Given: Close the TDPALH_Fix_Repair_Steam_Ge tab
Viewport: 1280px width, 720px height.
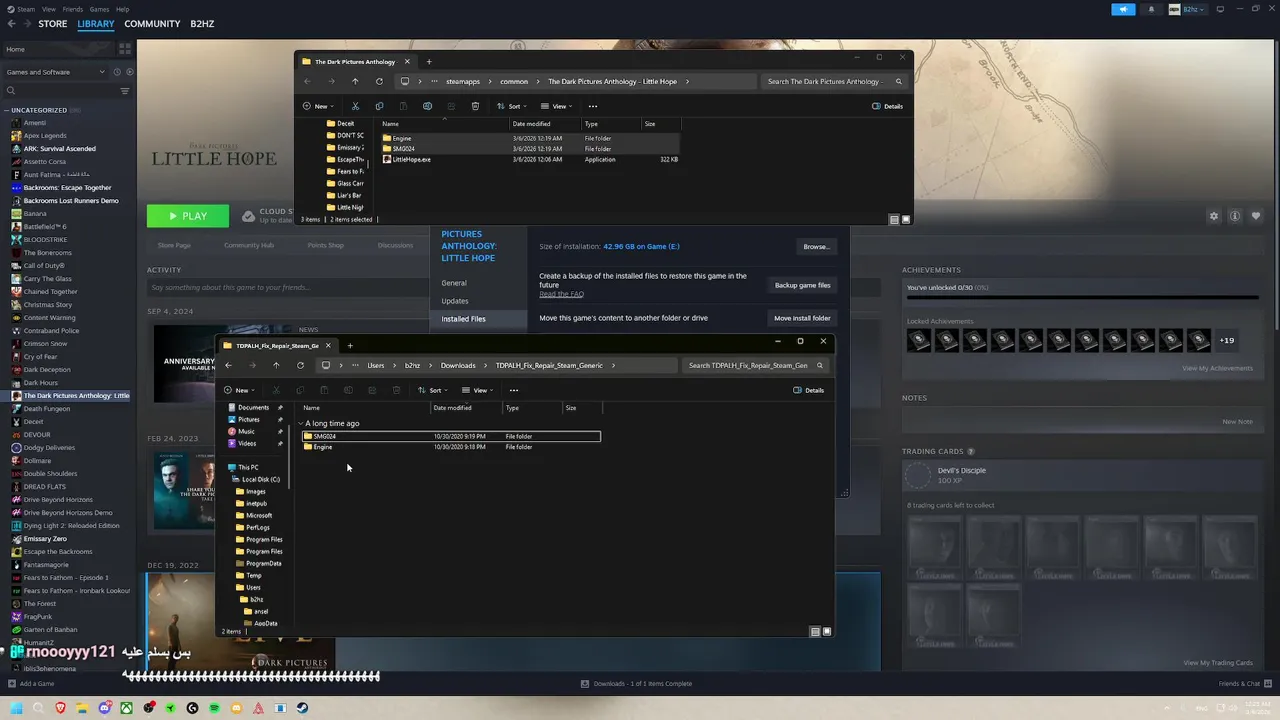Looking at the screenshot, I should pos(328,346).
